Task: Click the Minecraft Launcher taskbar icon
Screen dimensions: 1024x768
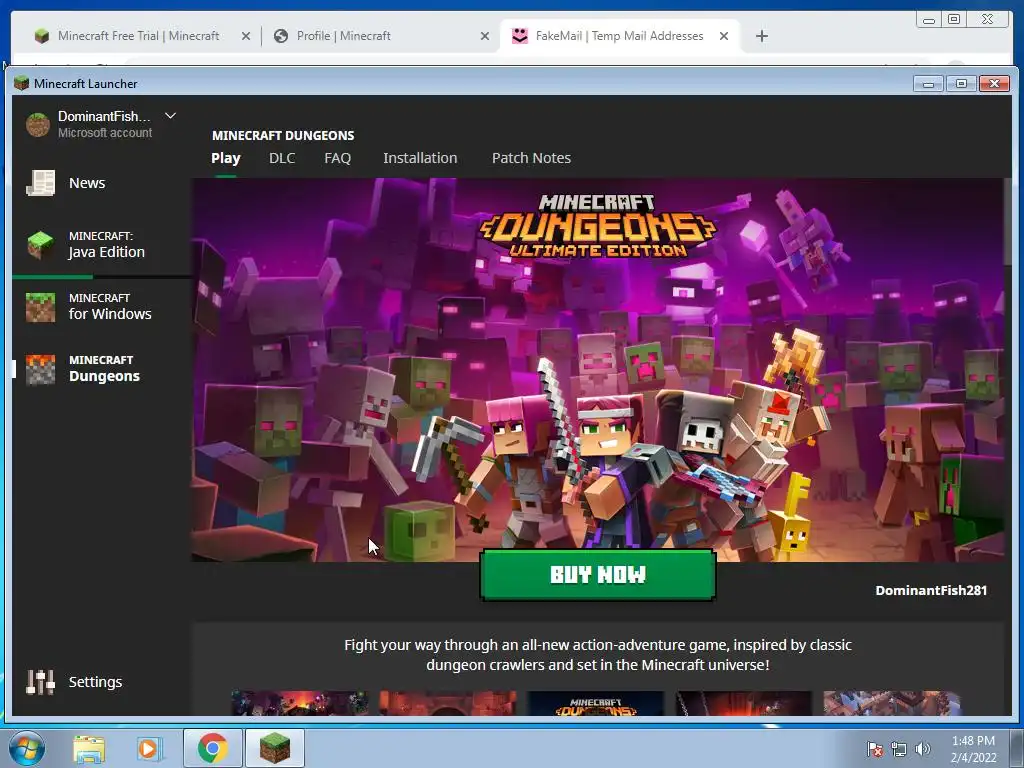Action: coord(274,748)
